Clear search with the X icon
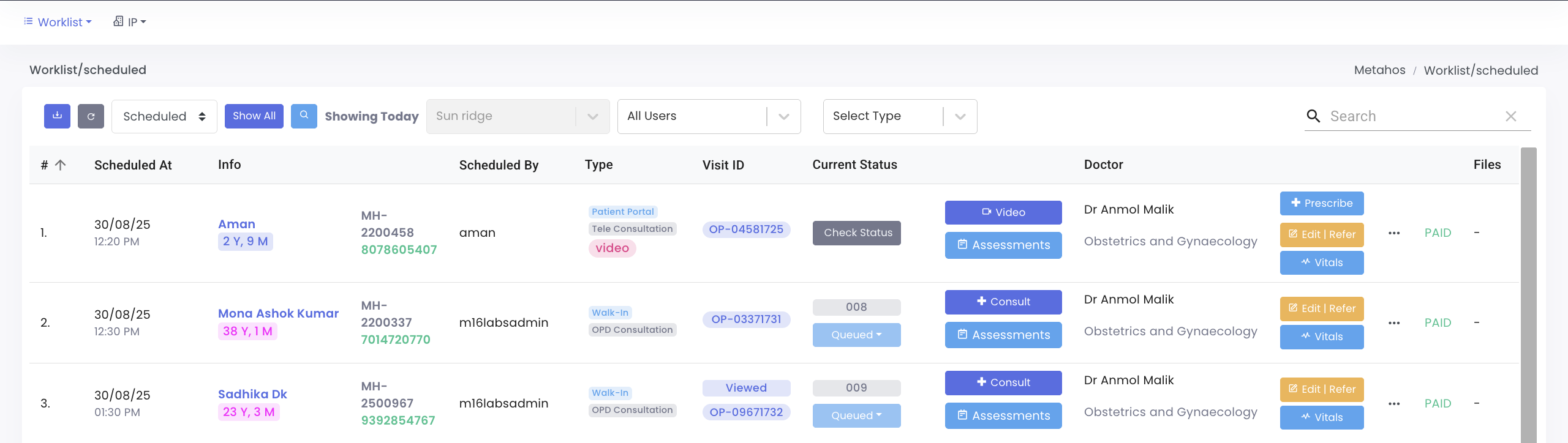Image resolution: width=1568 pixels, height=443 pixels. tap(1510, 116)
